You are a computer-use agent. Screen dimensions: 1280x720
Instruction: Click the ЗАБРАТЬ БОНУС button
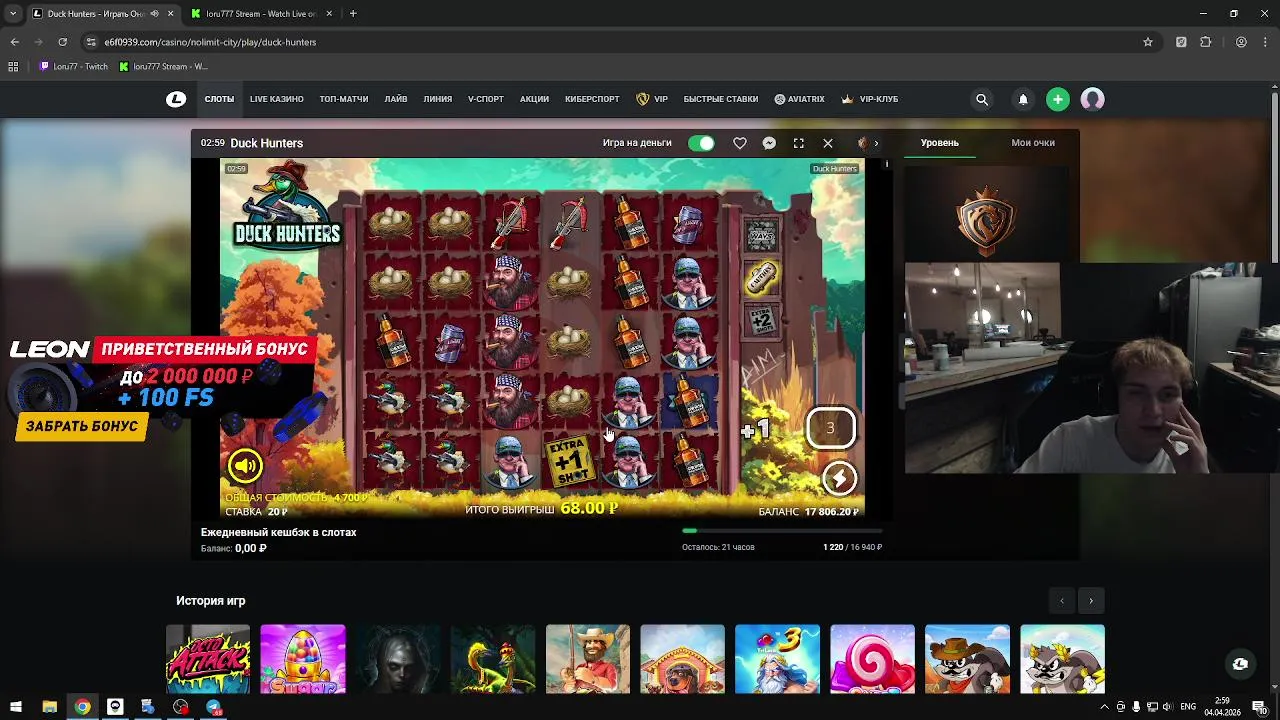(x=82, y=426)
